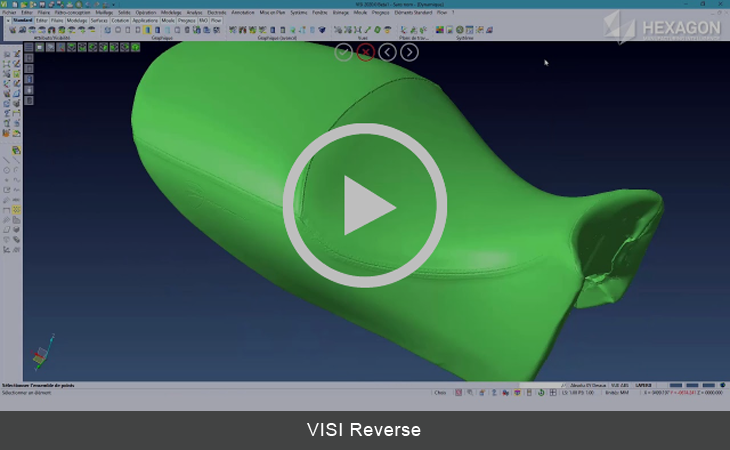Click the magnifier icon in status bar
Screen dimensions: 730x450
coord(470,393)
